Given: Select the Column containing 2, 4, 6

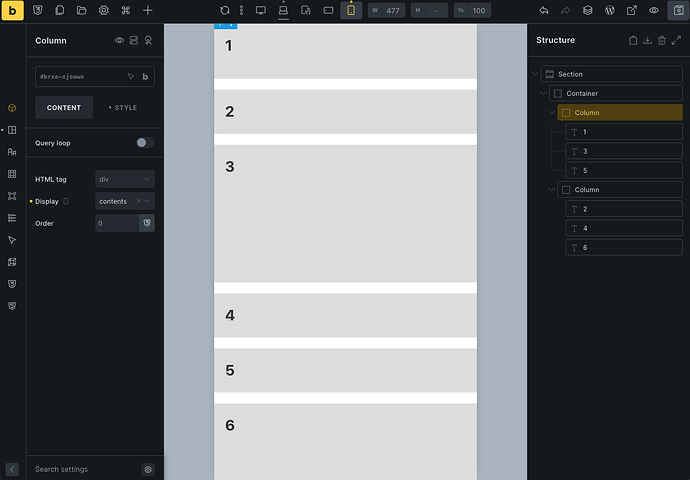Looking at the screenshot, I should click(620, 190).
